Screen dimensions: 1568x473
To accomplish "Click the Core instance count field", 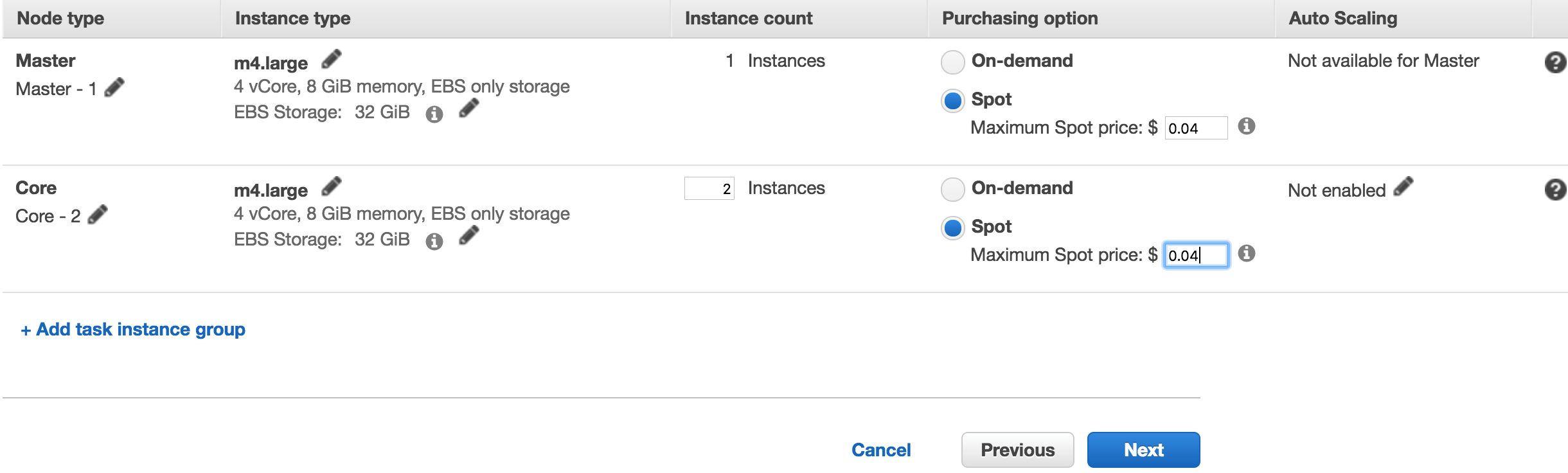I will [x=709, y=189].
